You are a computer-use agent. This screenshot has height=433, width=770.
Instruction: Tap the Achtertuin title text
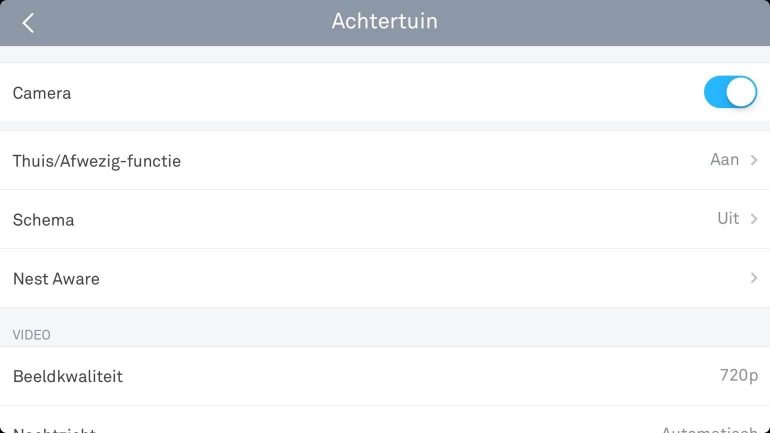point(385,21)
